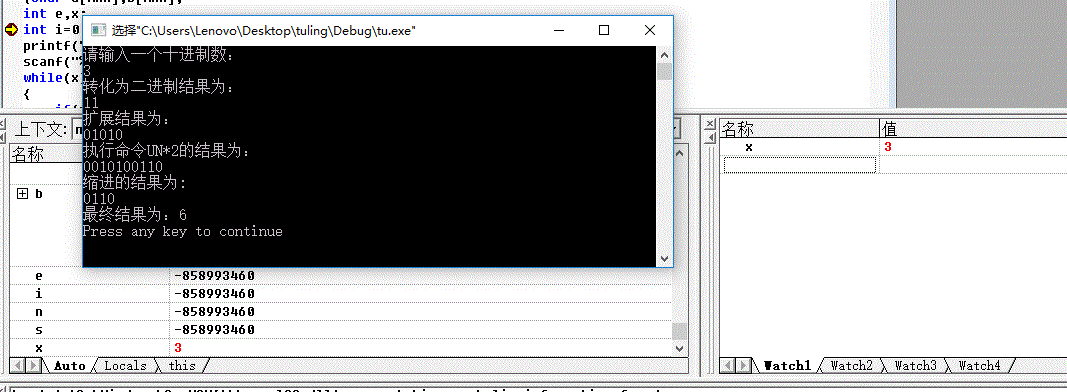Click the console line 0010100110
1067x392 pixels.
click(x=123, y=167)
